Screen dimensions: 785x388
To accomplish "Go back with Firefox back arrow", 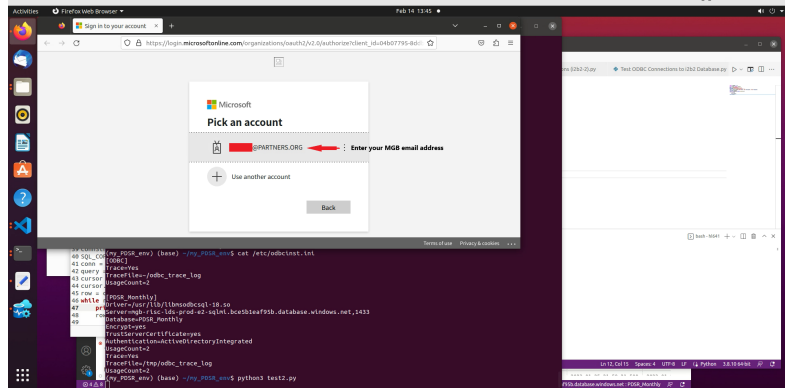I will [x=47, y=43].
